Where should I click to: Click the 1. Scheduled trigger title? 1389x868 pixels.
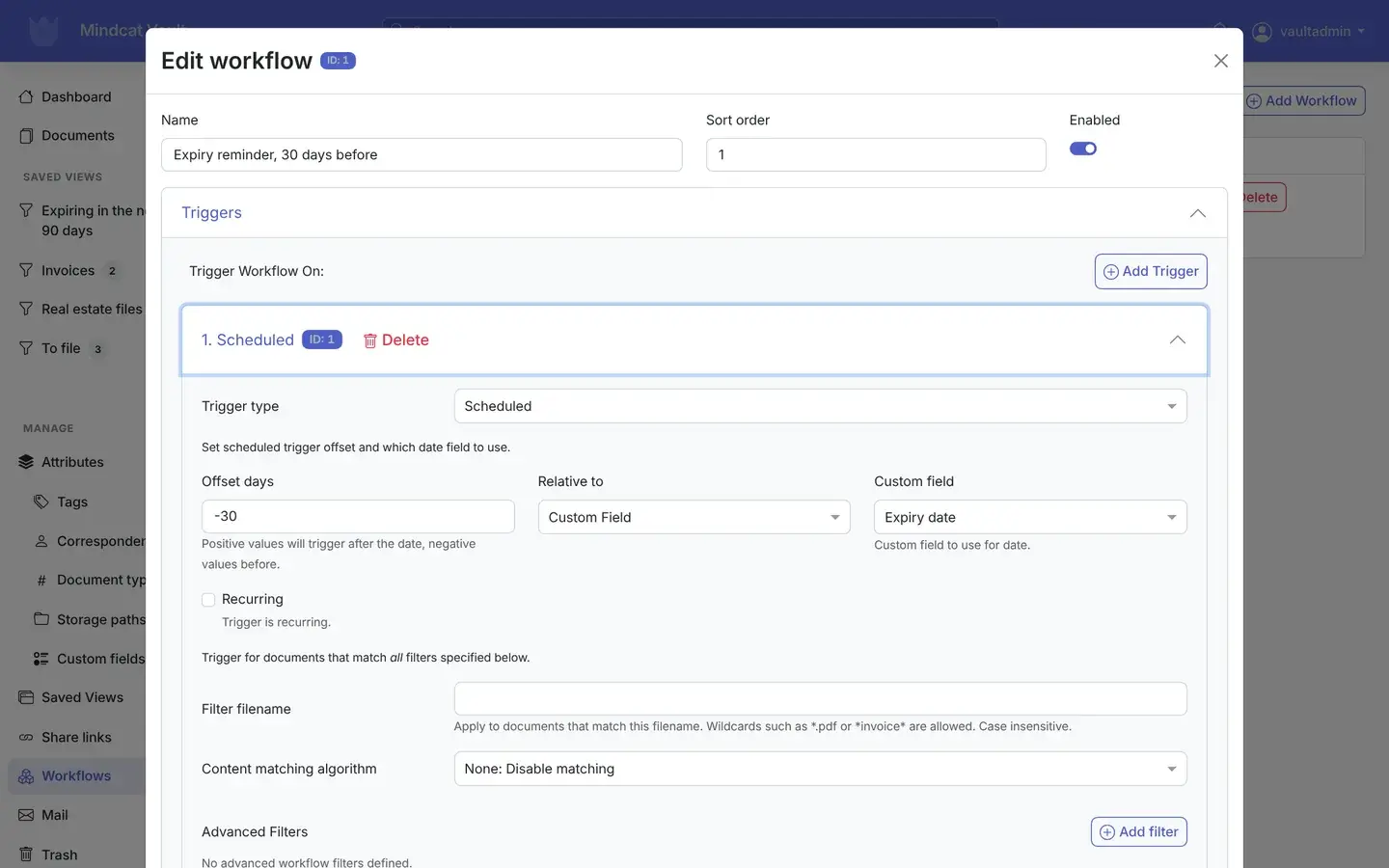248,339
